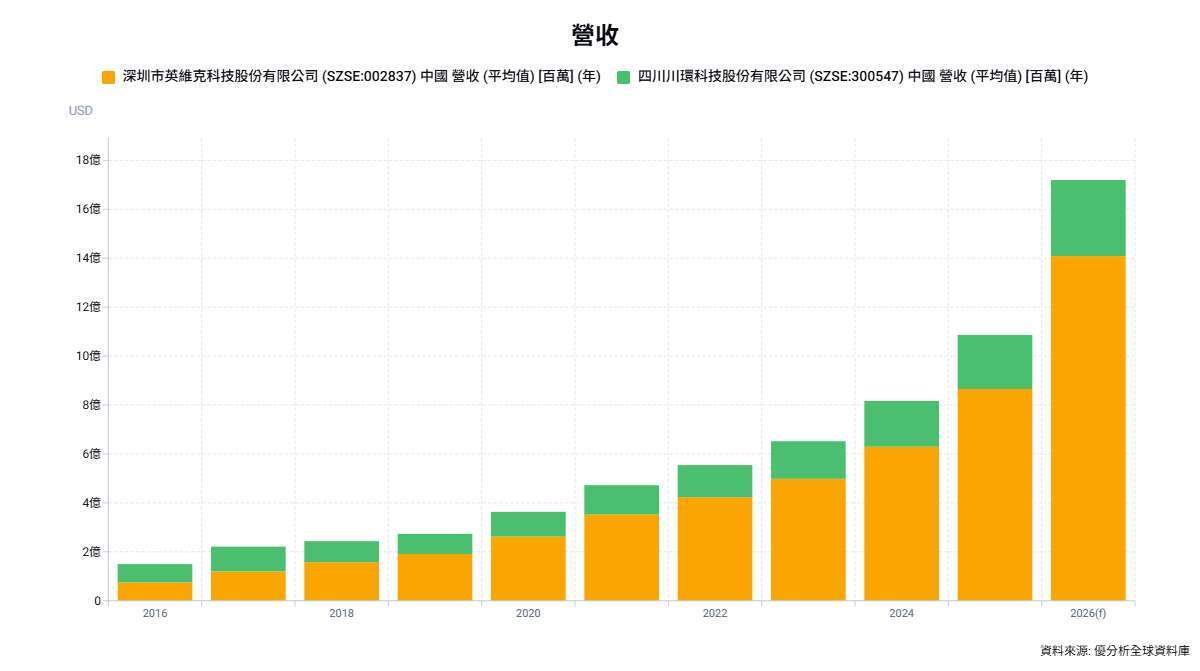Click the 資料來源 優分析全球資料庫 source text
1200x671 pixels.
(x=1115, y=651)
